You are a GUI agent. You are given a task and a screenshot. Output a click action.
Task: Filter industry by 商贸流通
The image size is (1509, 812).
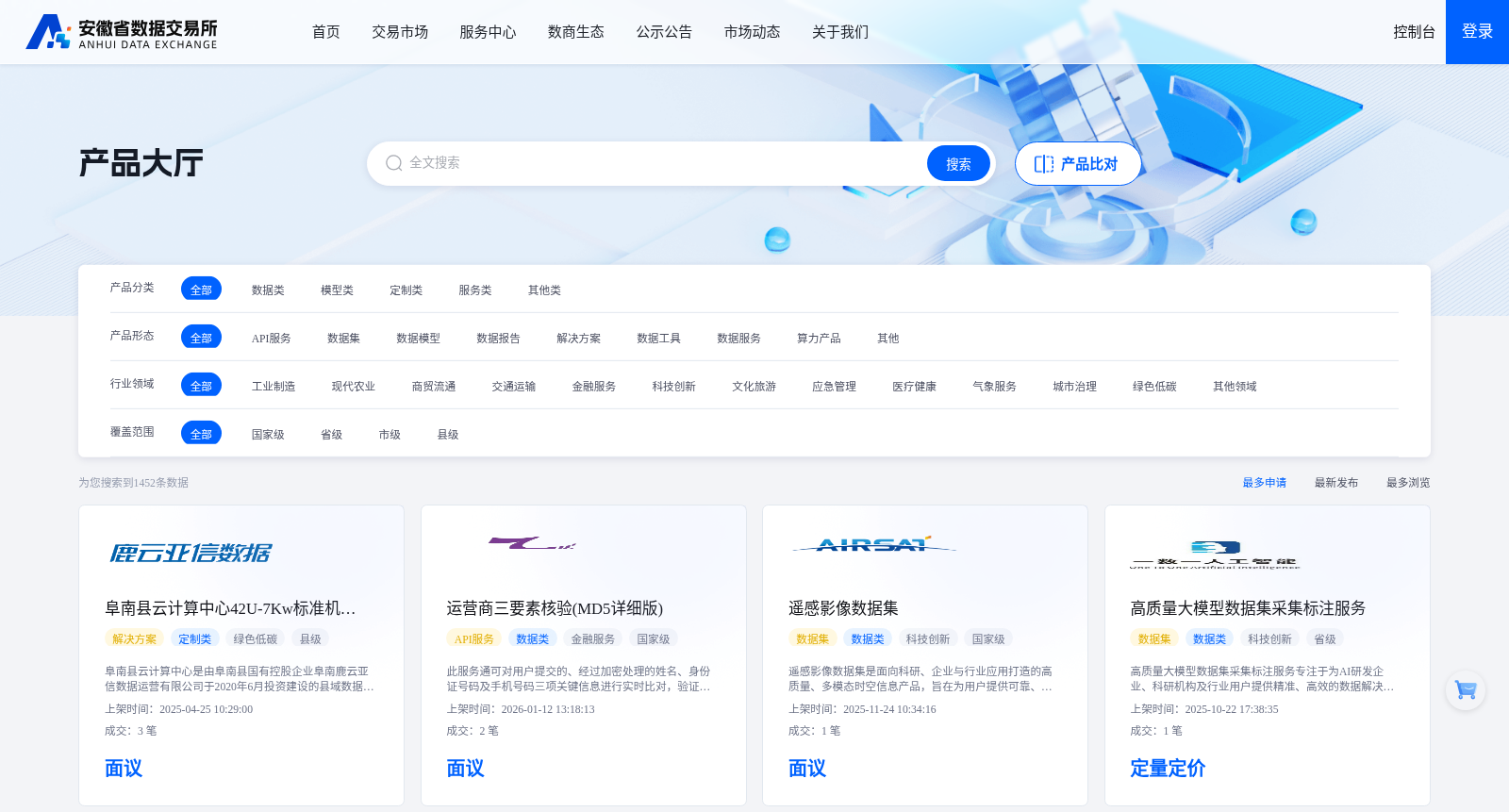point(434,386)
